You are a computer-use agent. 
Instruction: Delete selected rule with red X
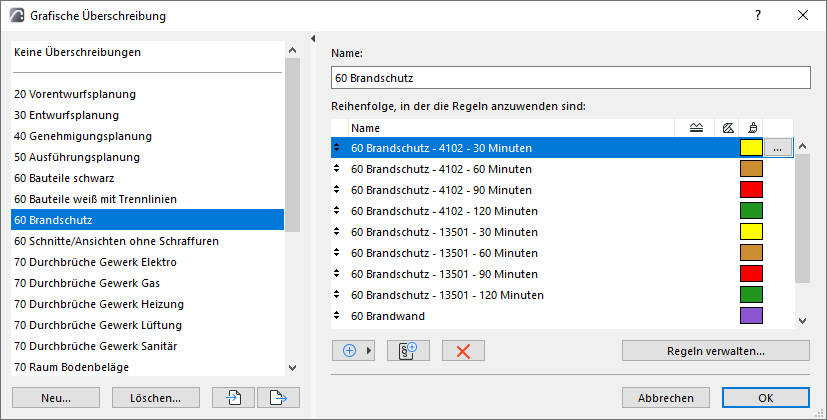pos(463,351)
